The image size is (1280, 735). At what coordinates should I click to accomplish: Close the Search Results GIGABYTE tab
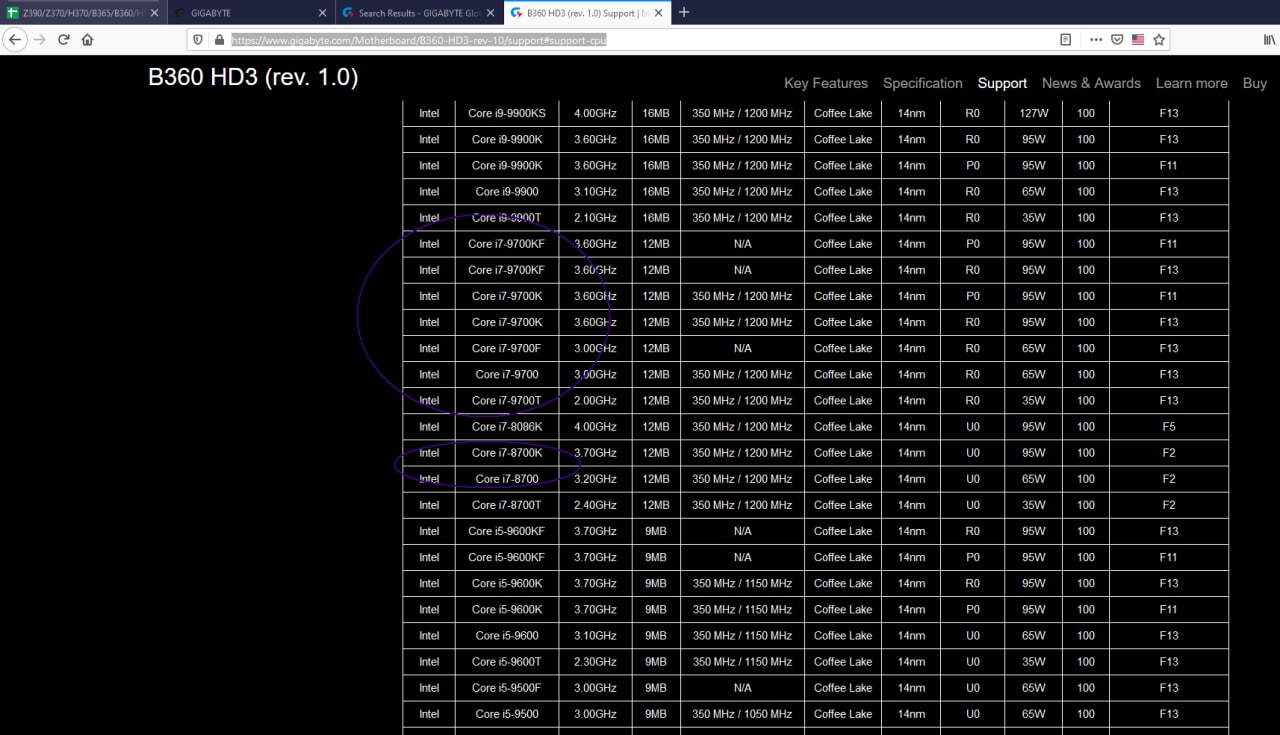pyautogui.click(x=490, y=13)
